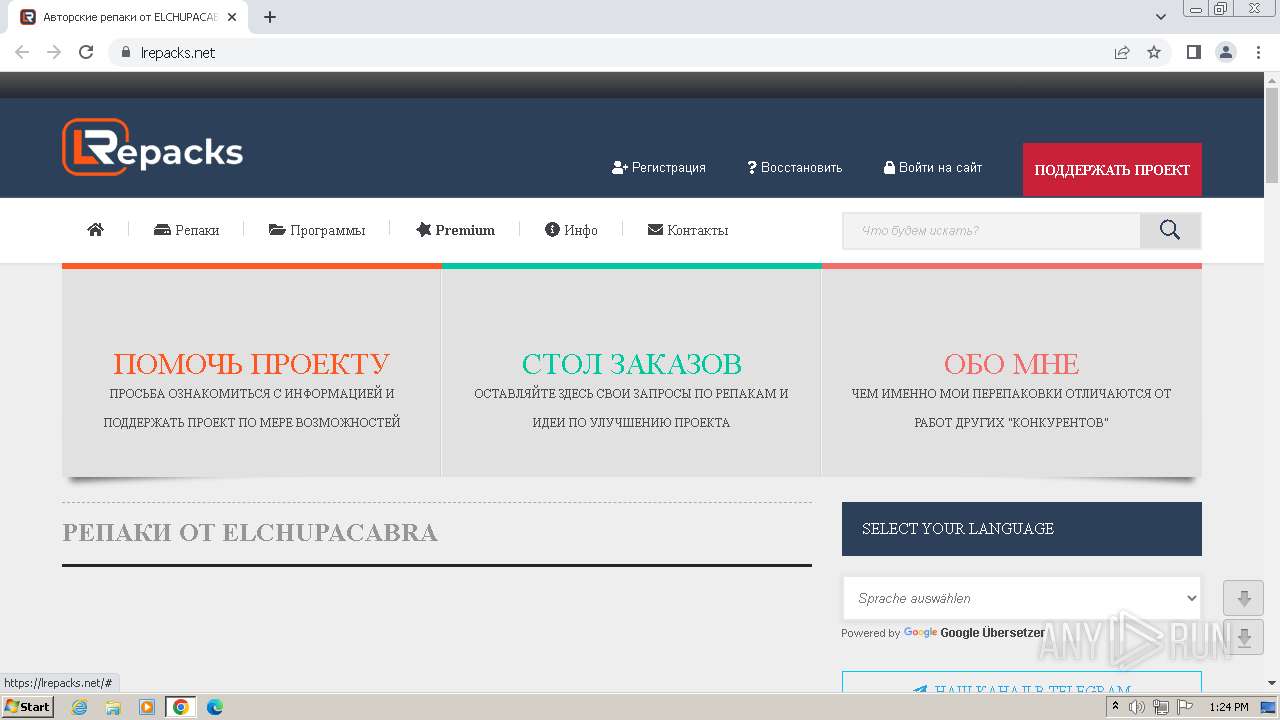Click the ПОДДЕРЖАТЬ ПРОЕКТ button
The height and width of the screenshot is (720, 1280).
1112,170
